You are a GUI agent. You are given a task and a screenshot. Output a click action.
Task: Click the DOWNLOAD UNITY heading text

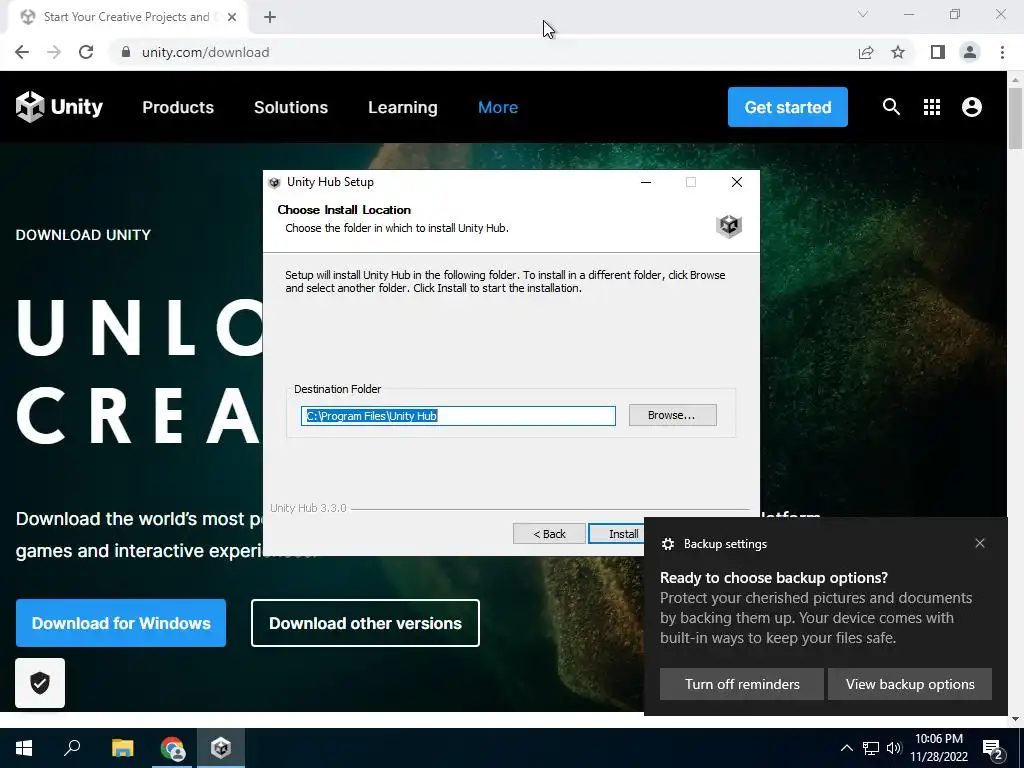click(83, 234)
